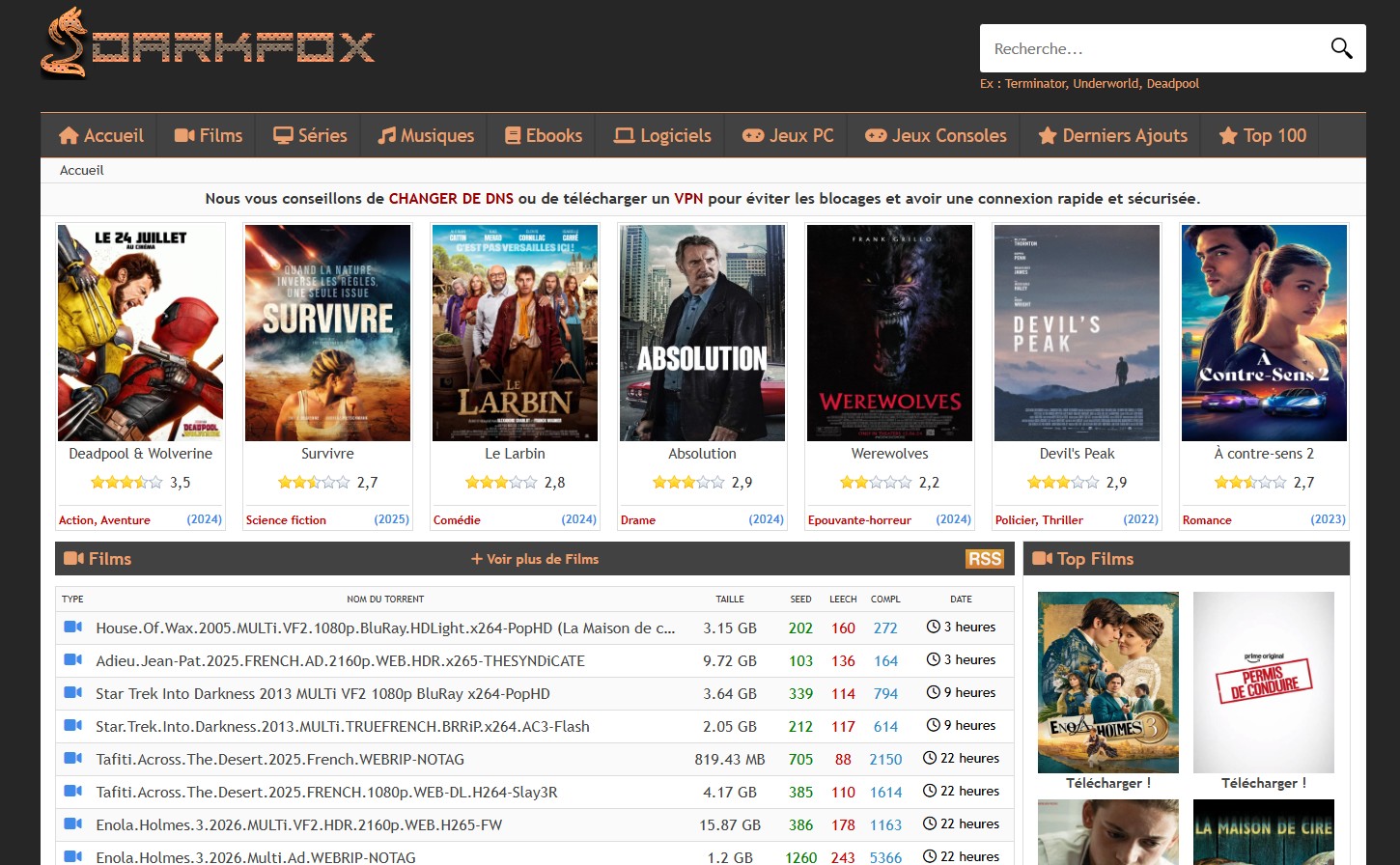Click the camera icon of Tafiti WEBRIP-NOTAG row

point(72,759)
